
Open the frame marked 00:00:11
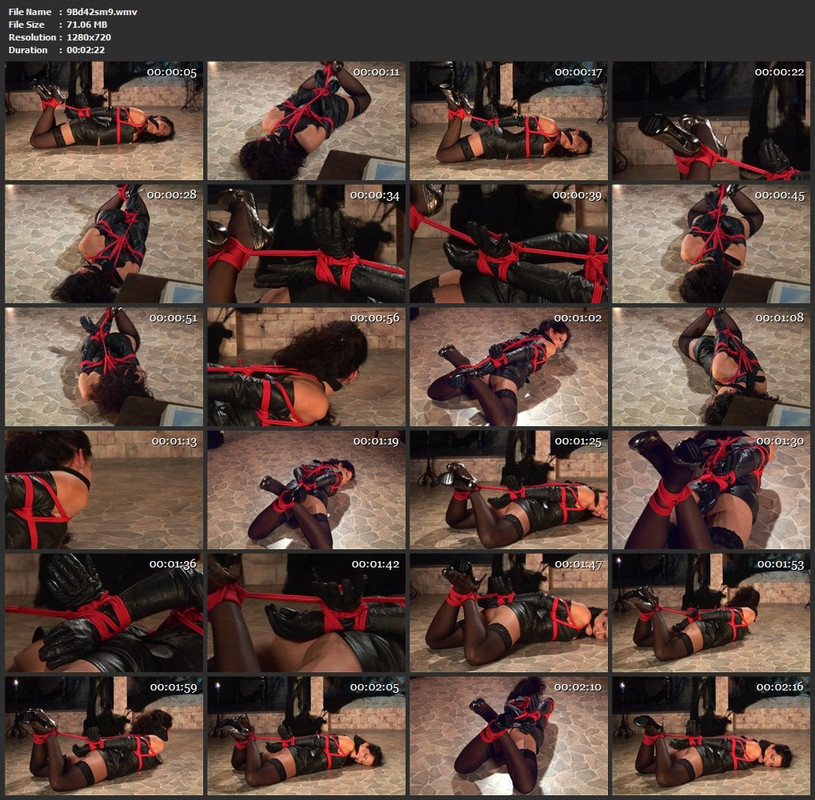(306, 121)
